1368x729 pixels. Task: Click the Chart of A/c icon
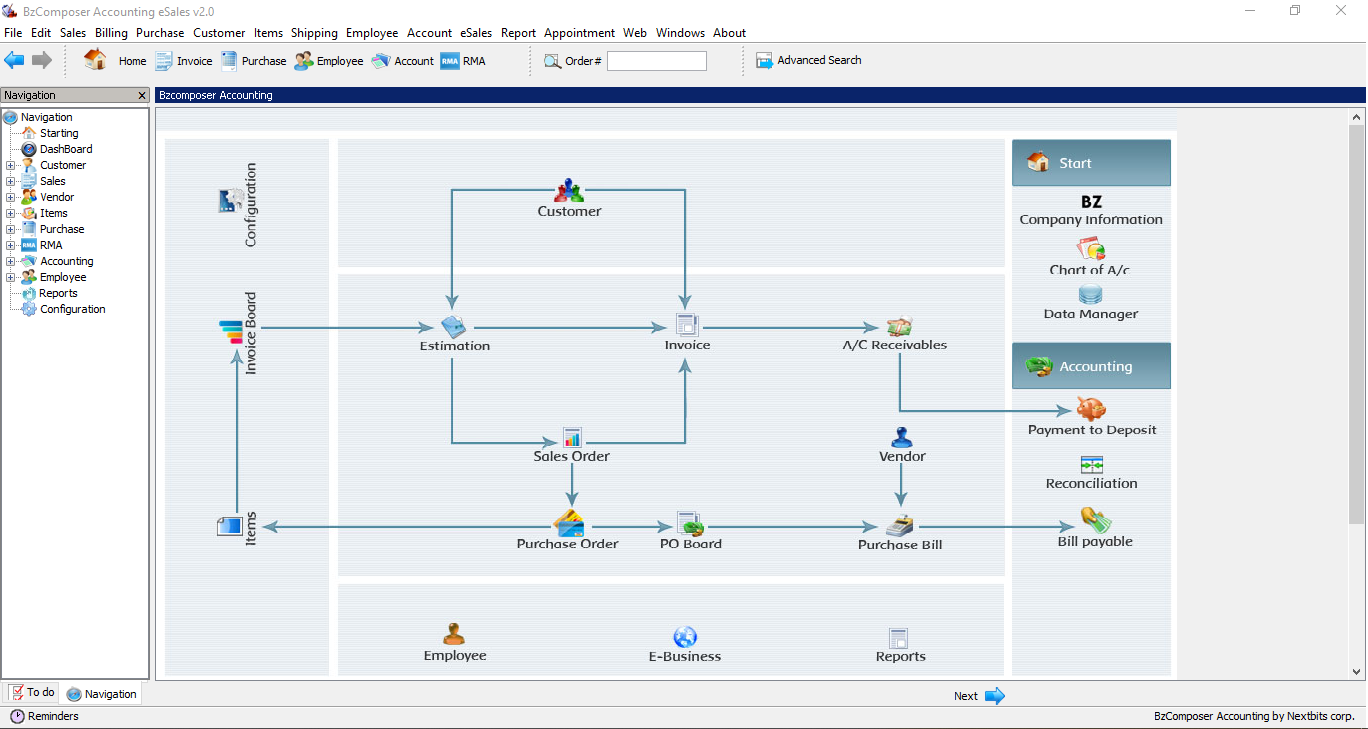click(1090, 249)
